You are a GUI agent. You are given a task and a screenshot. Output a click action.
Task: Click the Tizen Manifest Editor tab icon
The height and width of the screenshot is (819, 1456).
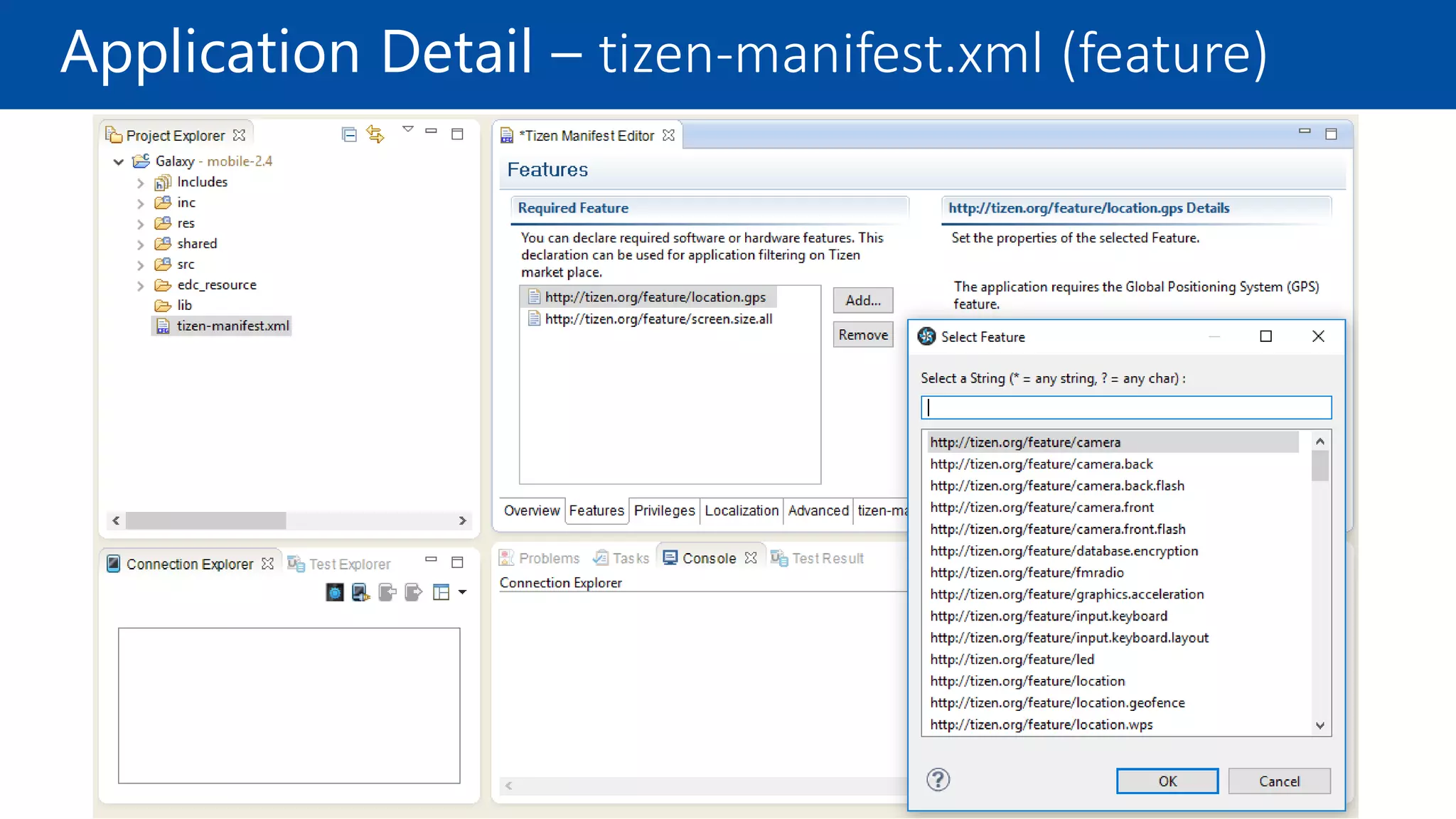507,135
